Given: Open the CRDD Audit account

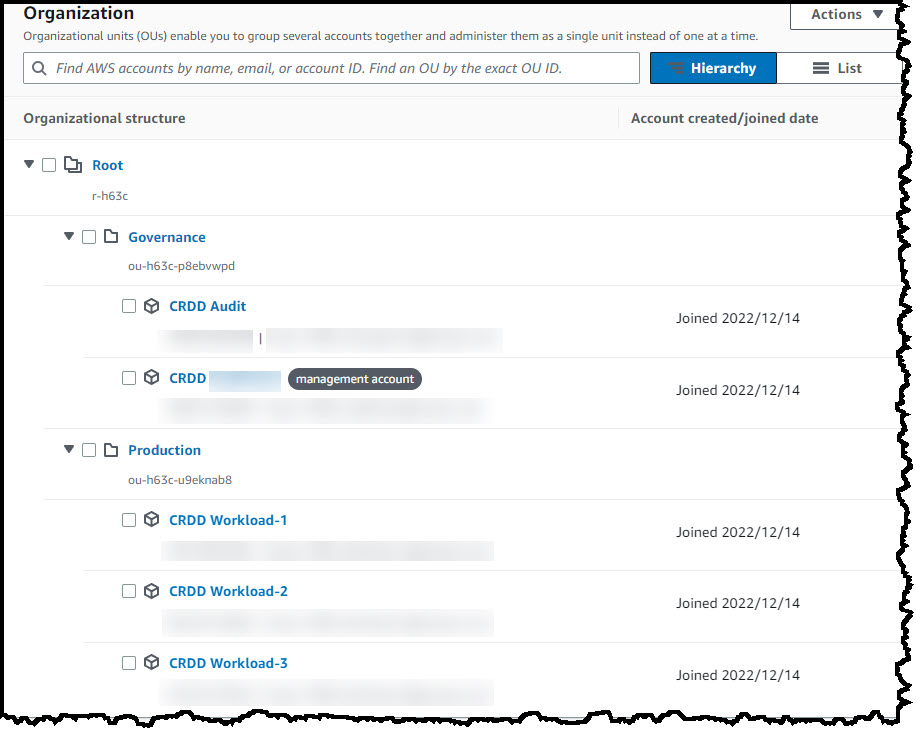Looking at the screenshot, I should point(207,306).
